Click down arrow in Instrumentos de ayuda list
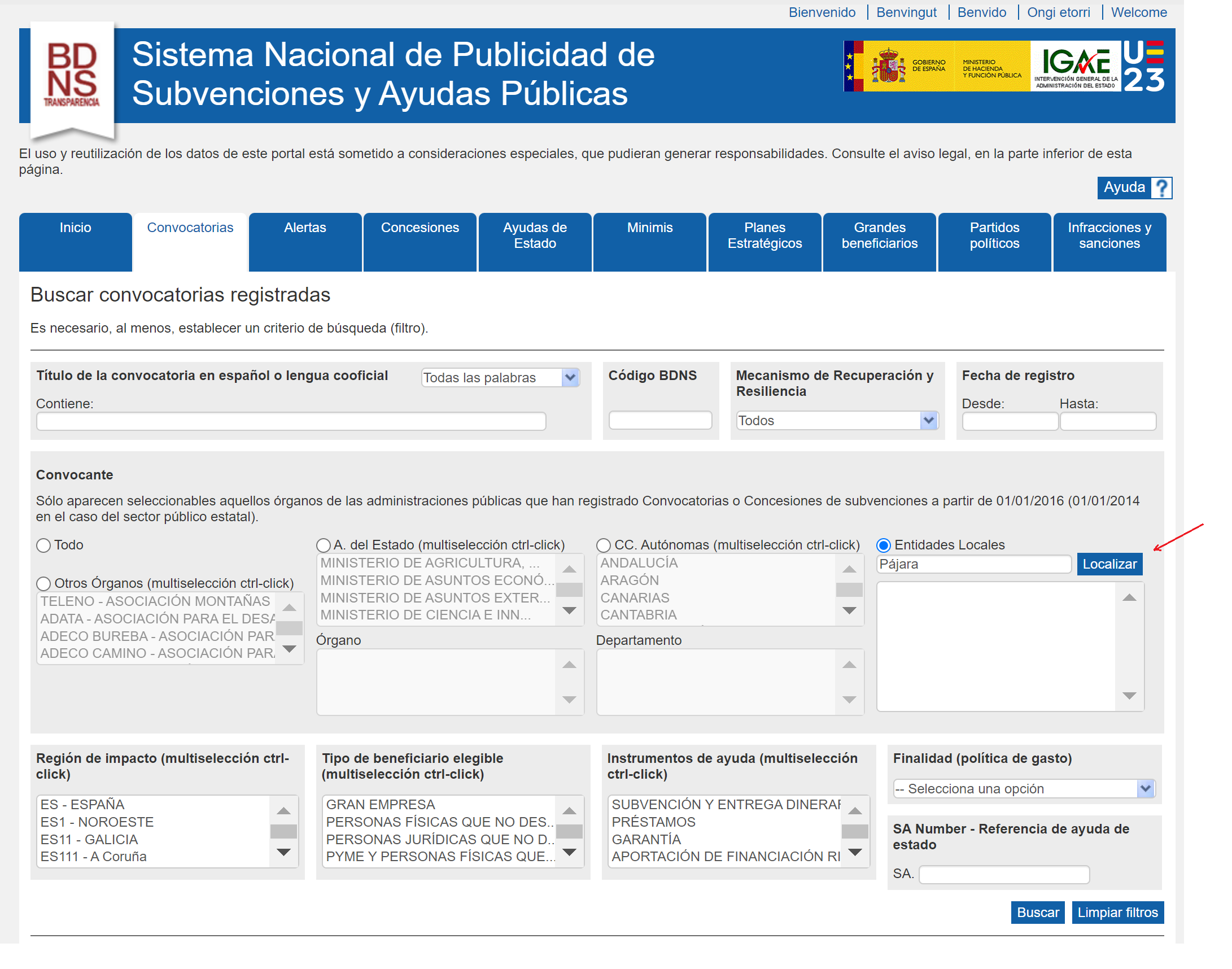This screenshot has width=1232, height=969. (x=855, y=852)
